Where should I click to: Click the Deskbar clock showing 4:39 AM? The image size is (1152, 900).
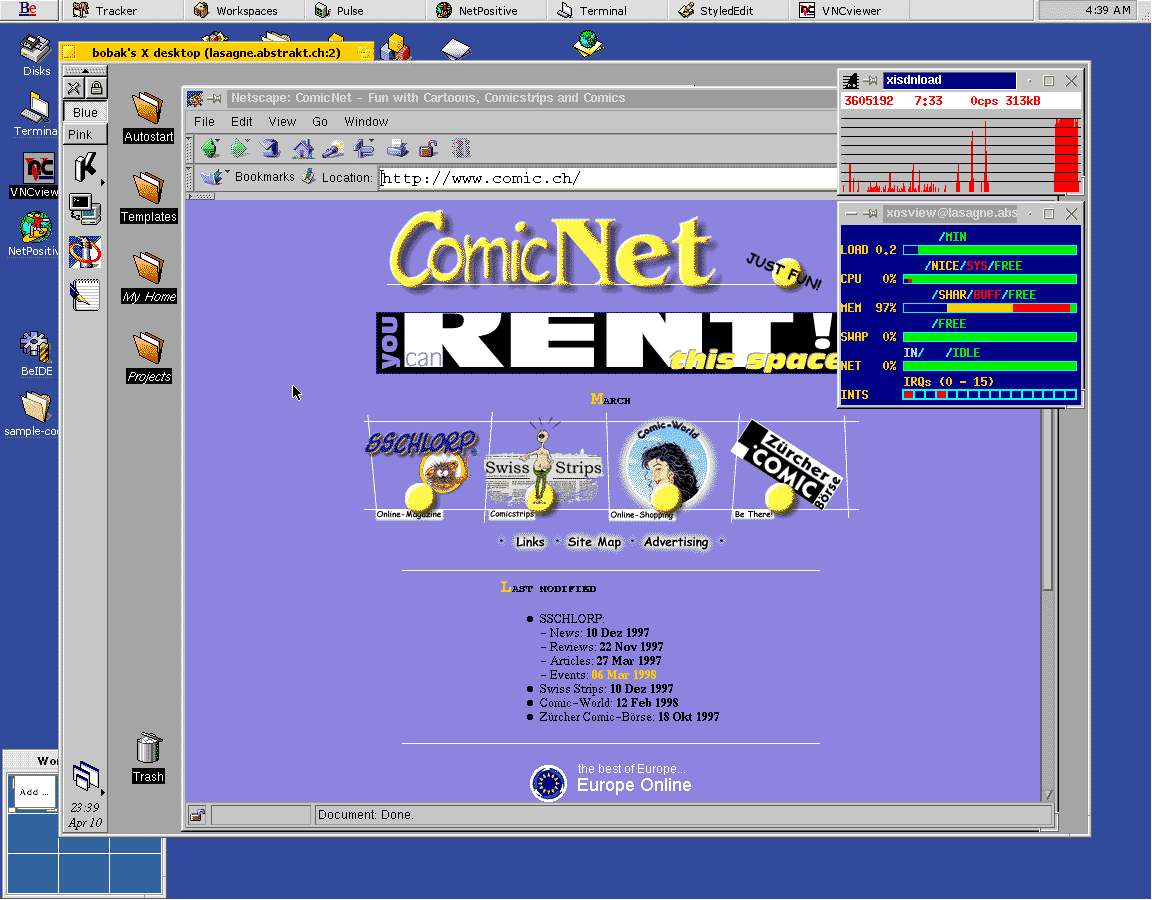(1108, 10)
